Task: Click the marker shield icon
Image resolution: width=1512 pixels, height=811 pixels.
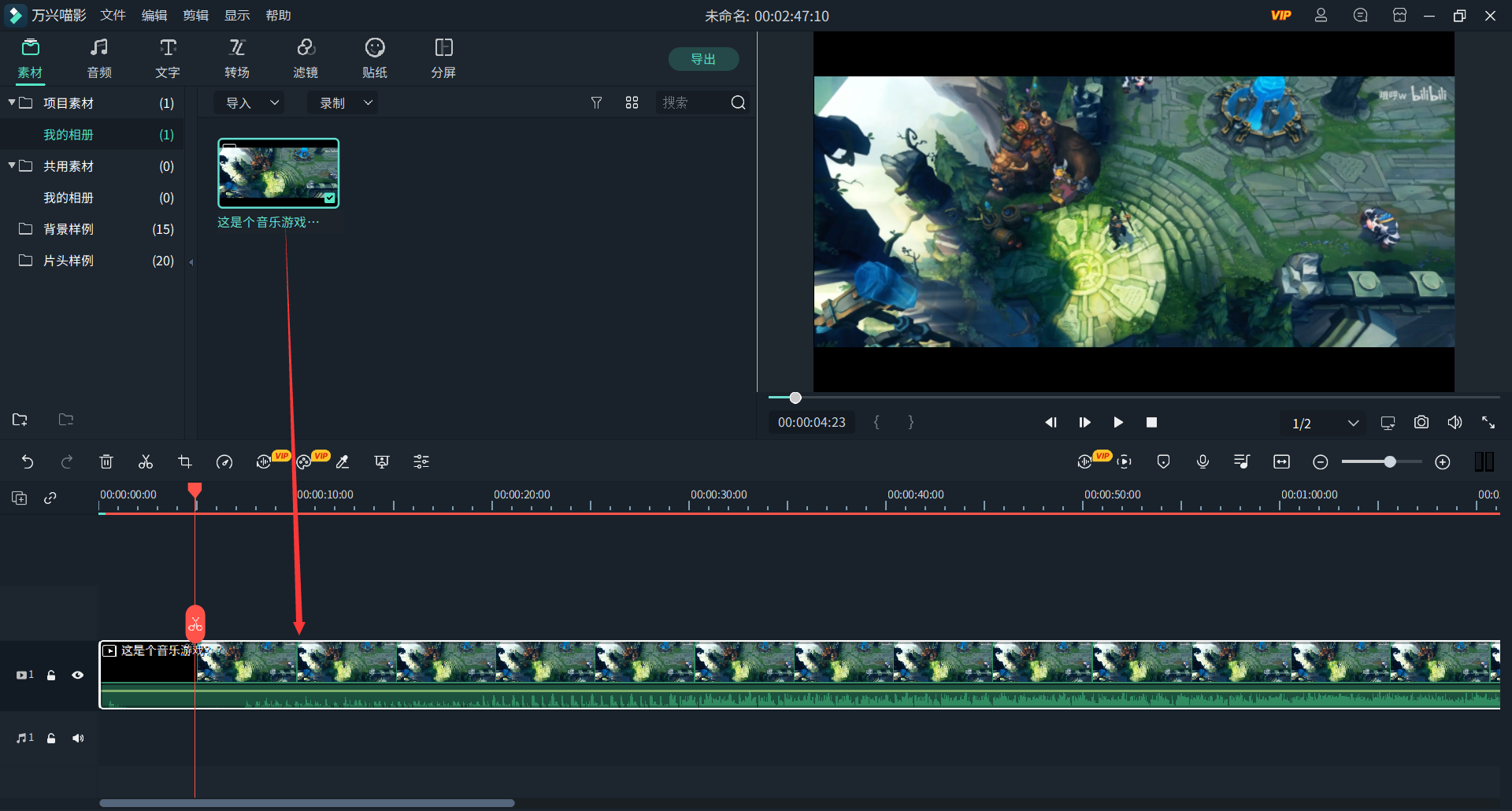Action: [1163, 462]
